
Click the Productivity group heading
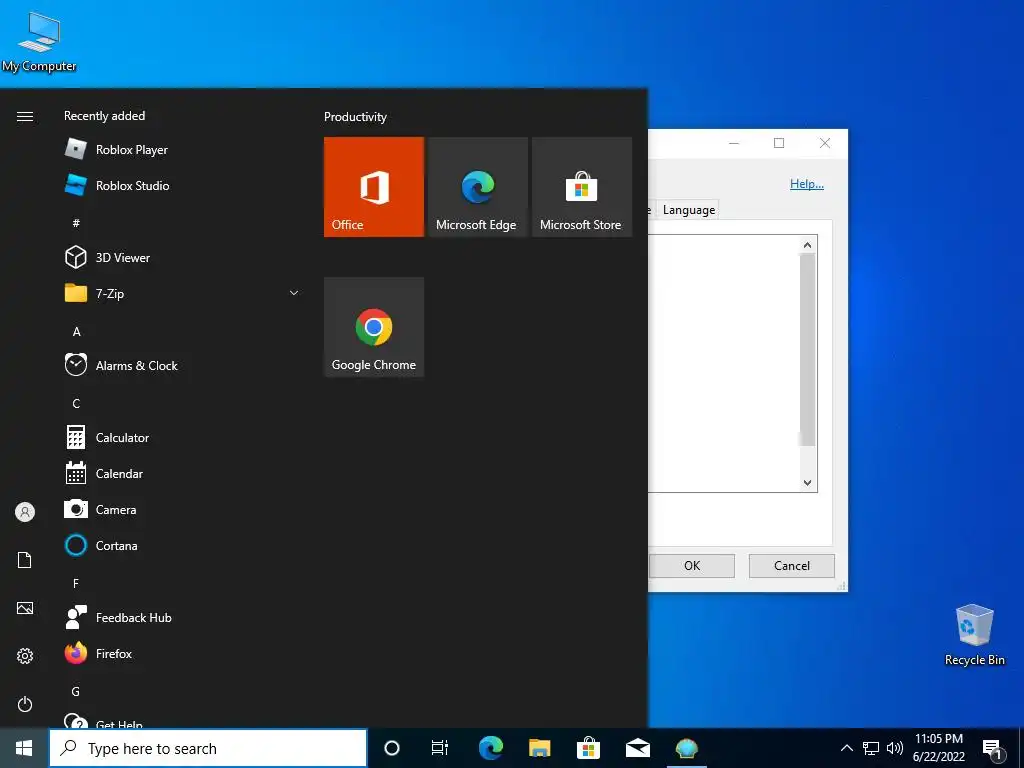pyautogui.click(x=355, y=117)
